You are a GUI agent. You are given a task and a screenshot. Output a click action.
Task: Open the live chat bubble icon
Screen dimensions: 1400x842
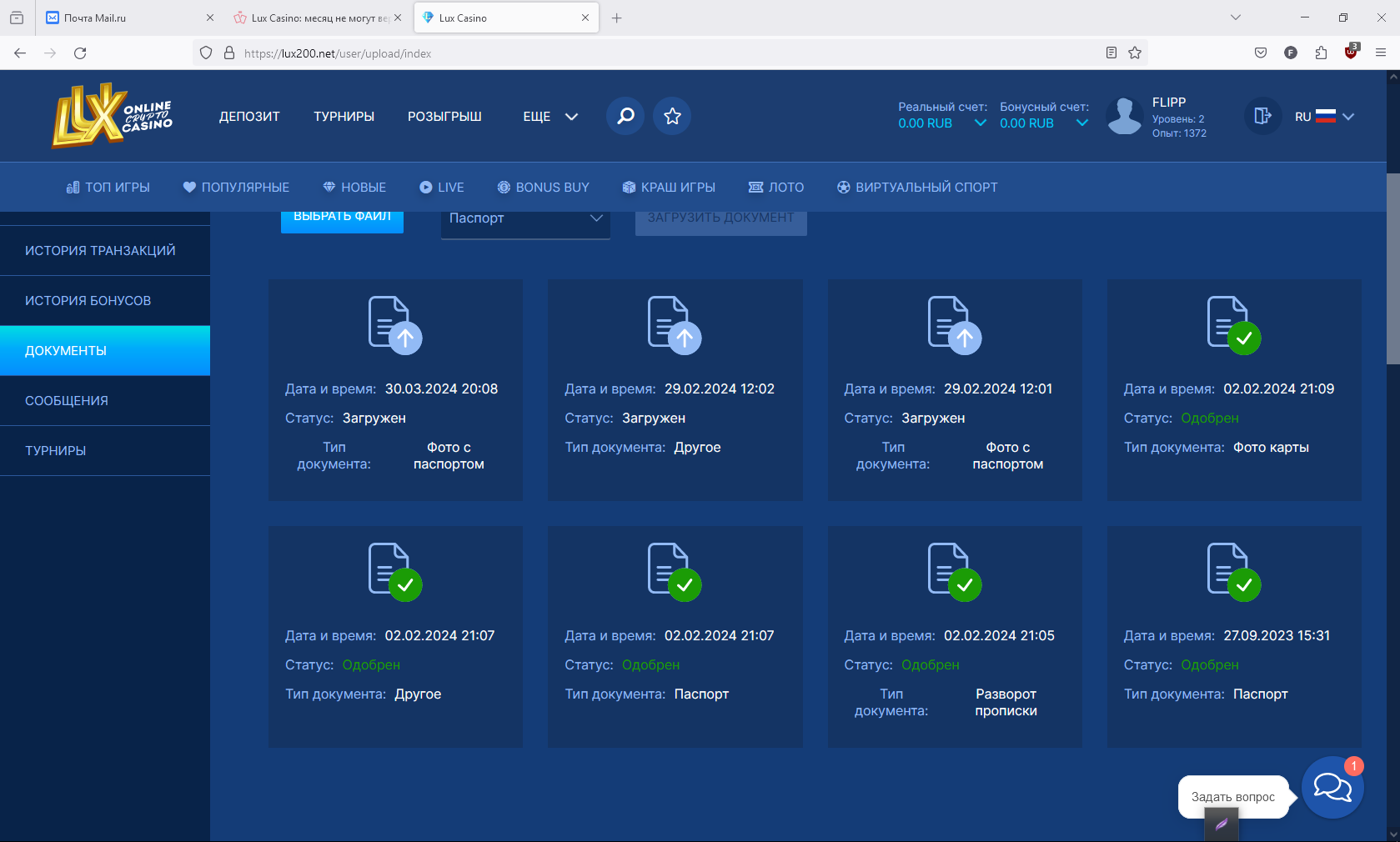pyautogui.click(x=1332, y=787)
